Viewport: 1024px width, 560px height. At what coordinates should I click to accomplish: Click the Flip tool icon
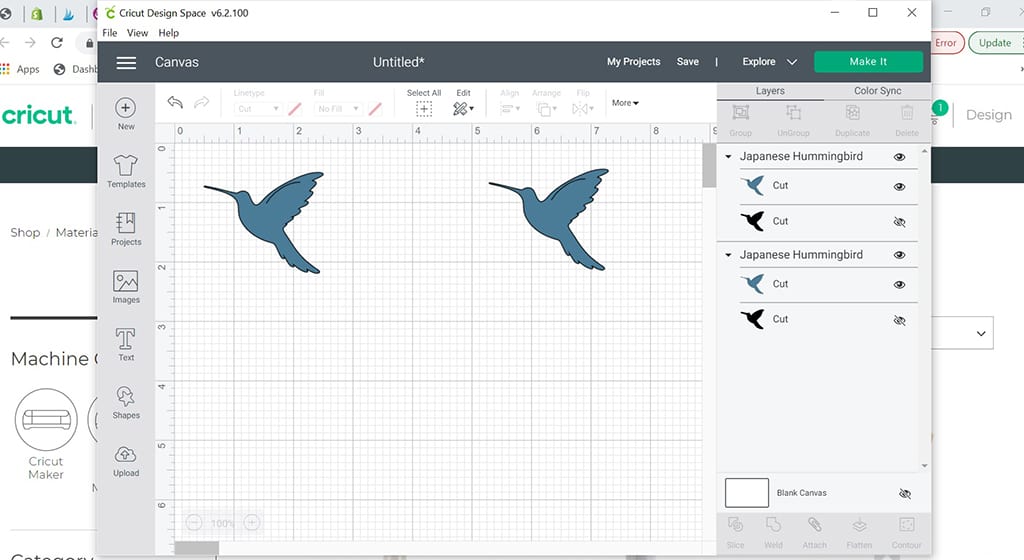point(581,109)
